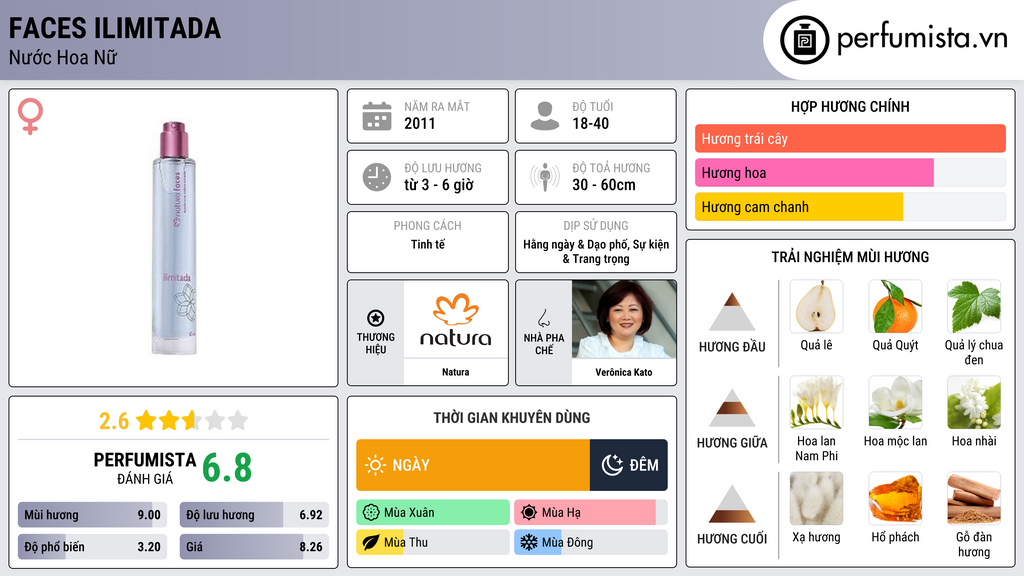Click the Độ phổ biến 3.20 score bar
Image resolution: width=1024 pixels, height=576 pixels.
[92, 547]
